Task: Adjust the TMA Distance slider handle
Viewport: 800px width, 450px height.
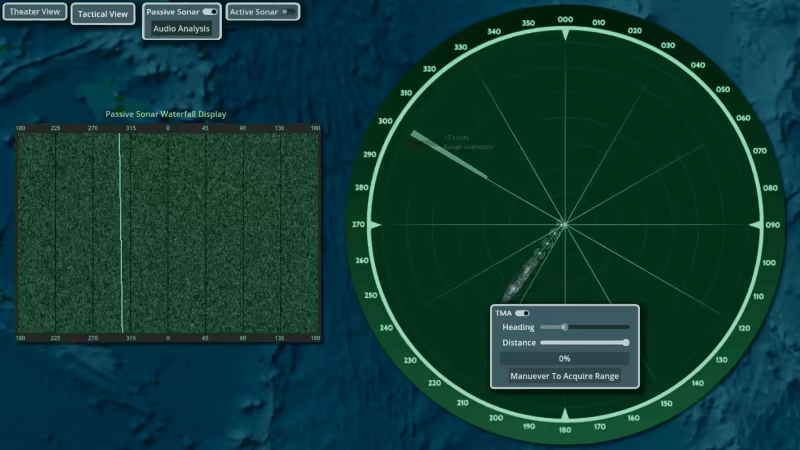Action: tap(626, 342)
